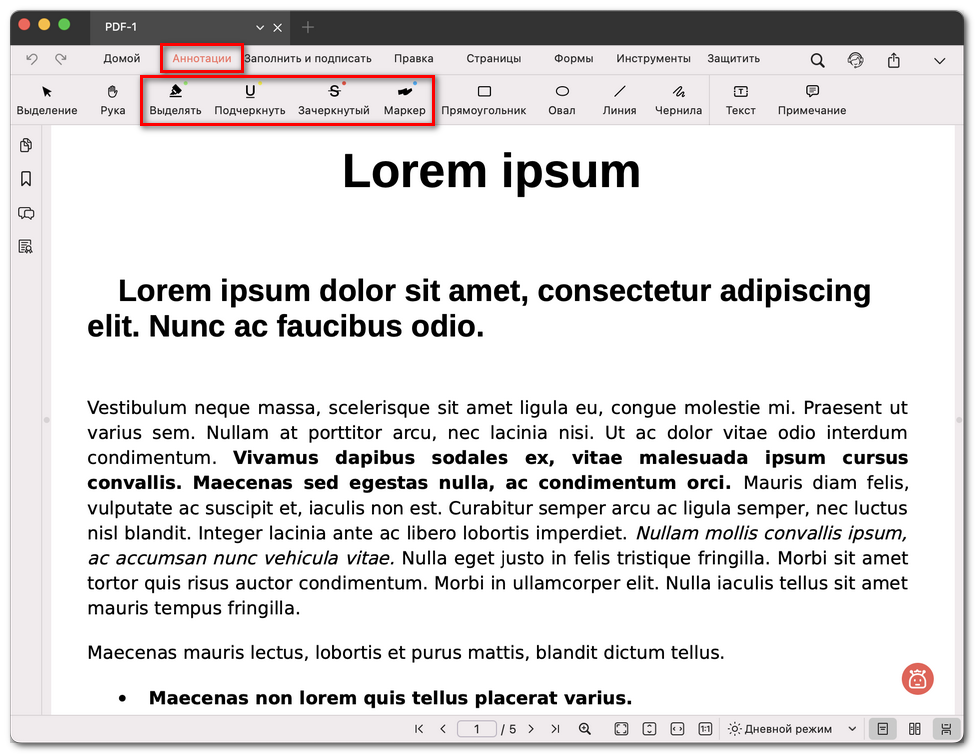Image resolution: width=975 pixels, height=754 pixels.
Task: Click the page number input field
Action: [x=477, y=729]
